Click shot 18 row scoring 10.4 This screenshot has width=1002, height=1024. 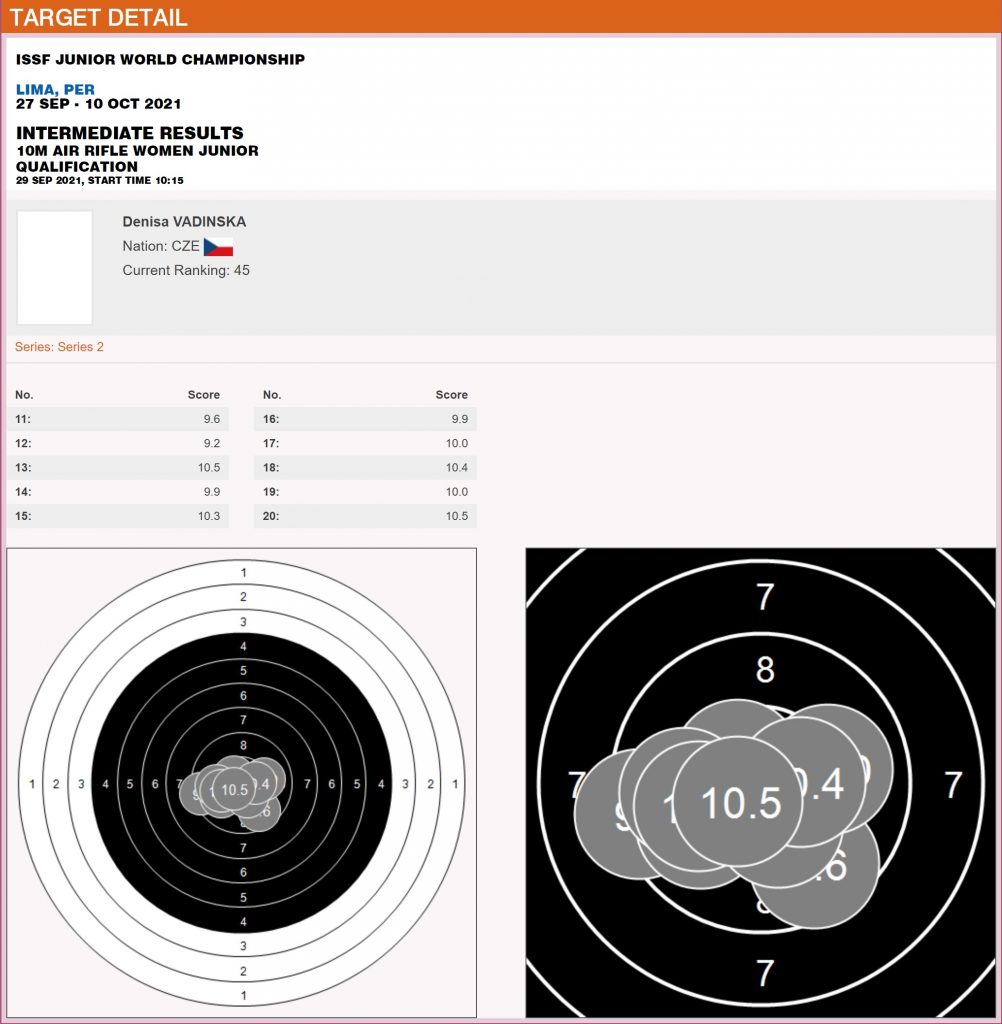pos(365,467)
